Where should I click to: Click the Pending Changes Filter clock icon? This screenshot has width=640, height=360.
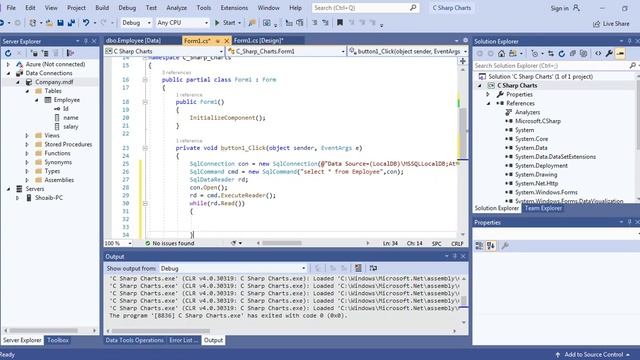[534, 53]
